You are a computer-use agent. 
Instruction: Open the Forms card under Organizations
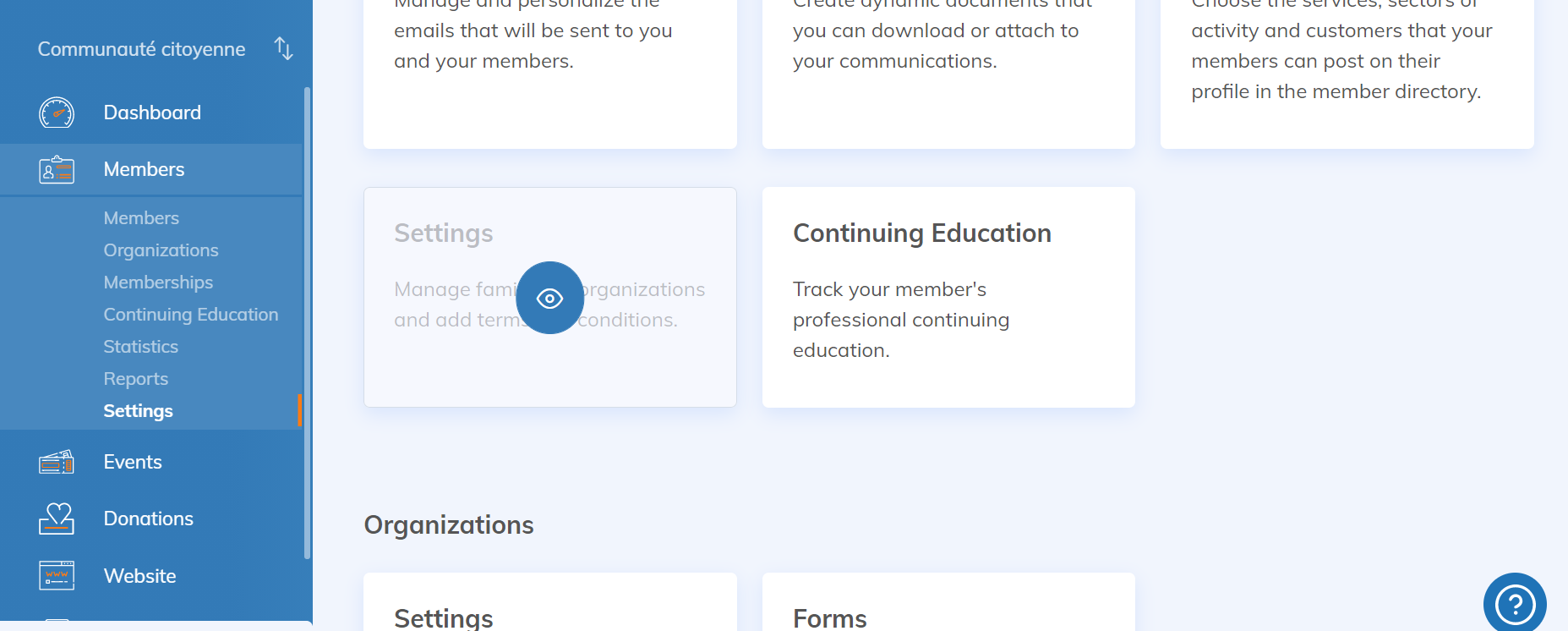[x=948, y=609]
